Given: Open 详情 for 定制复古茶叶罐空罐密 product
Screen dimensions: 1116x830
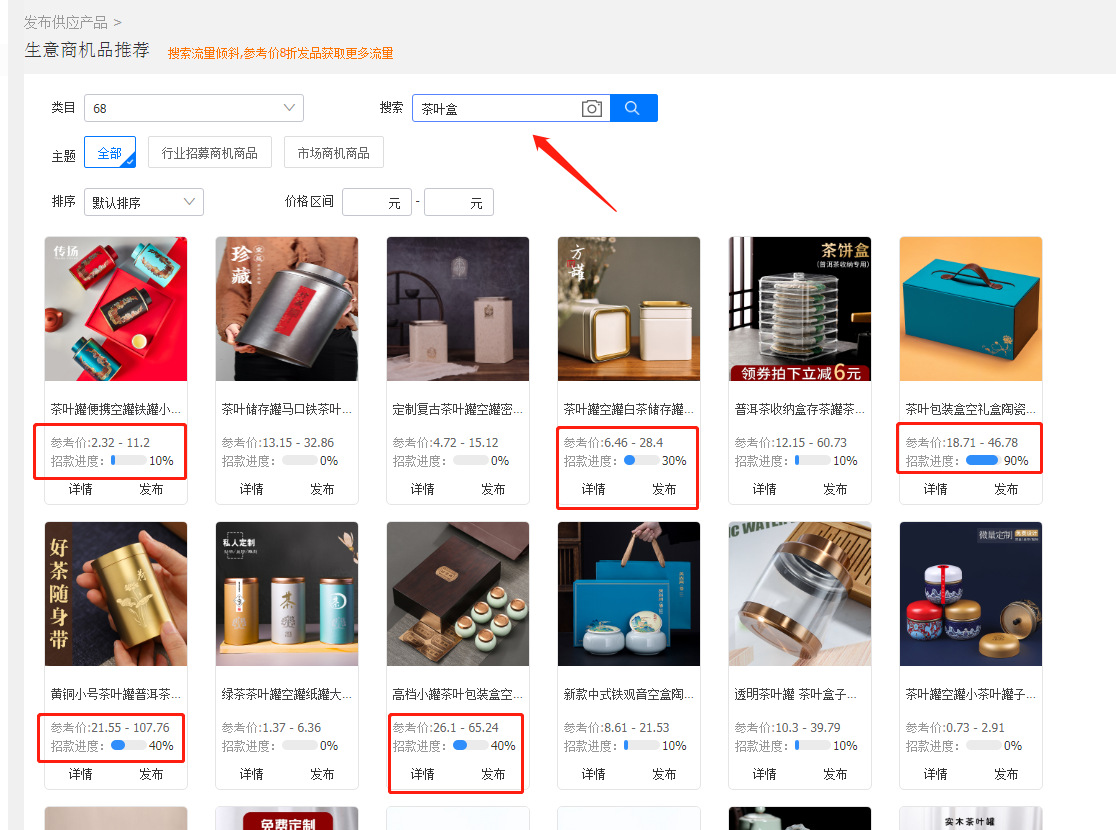Looking at the screenshot, I should pyautogui.click(x=422, y=489).
